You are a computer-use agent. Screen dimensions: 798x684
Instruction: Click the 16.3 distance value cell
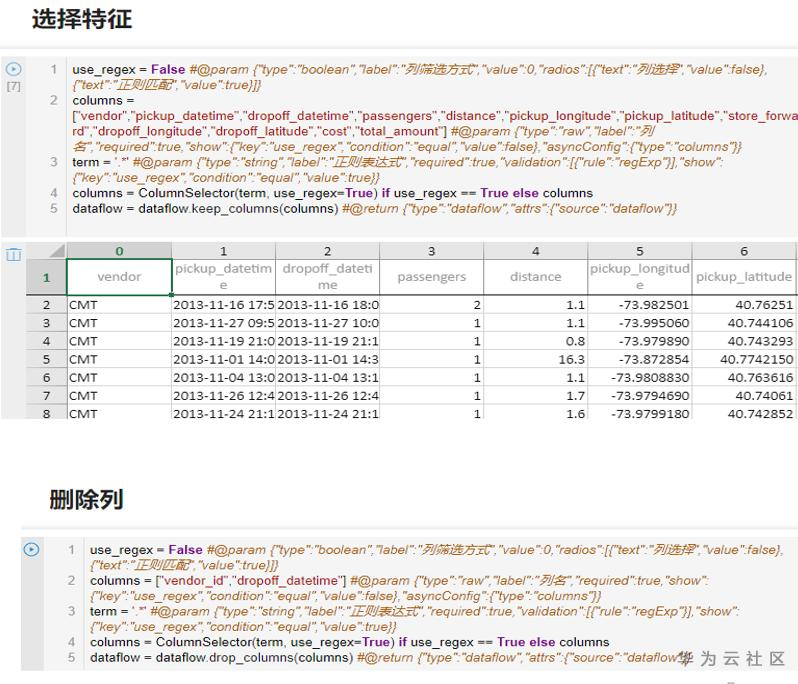535,359
